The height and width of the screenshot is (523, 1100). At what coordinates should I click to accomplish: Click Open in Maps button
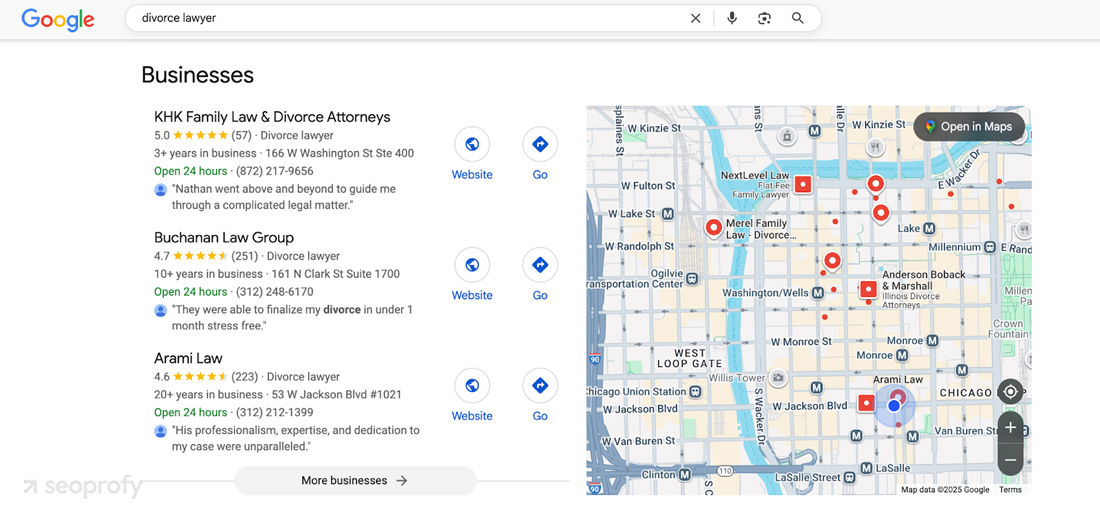tap(968, 127)
